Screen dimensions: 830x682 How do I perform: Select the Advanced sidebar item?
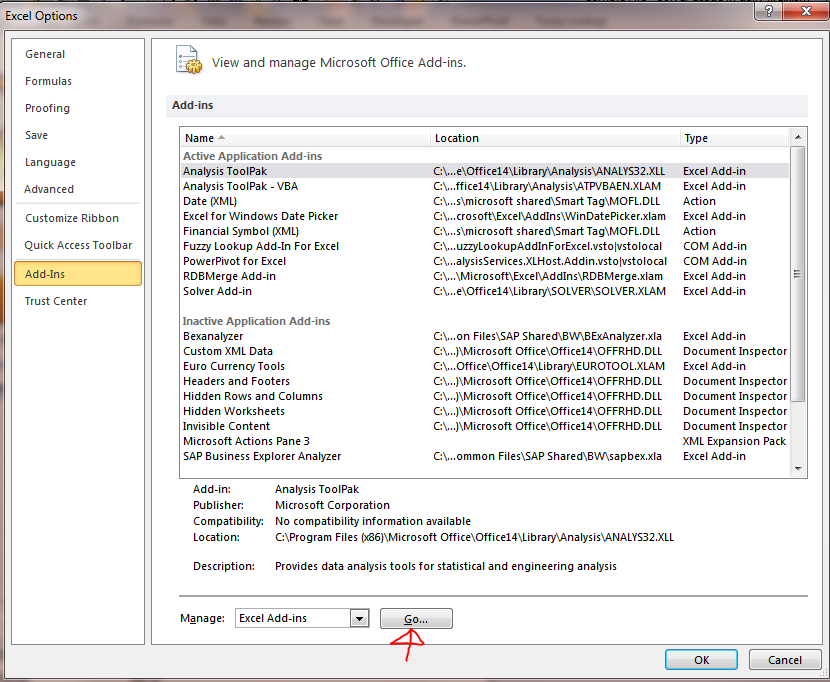[x=48, y=189]
